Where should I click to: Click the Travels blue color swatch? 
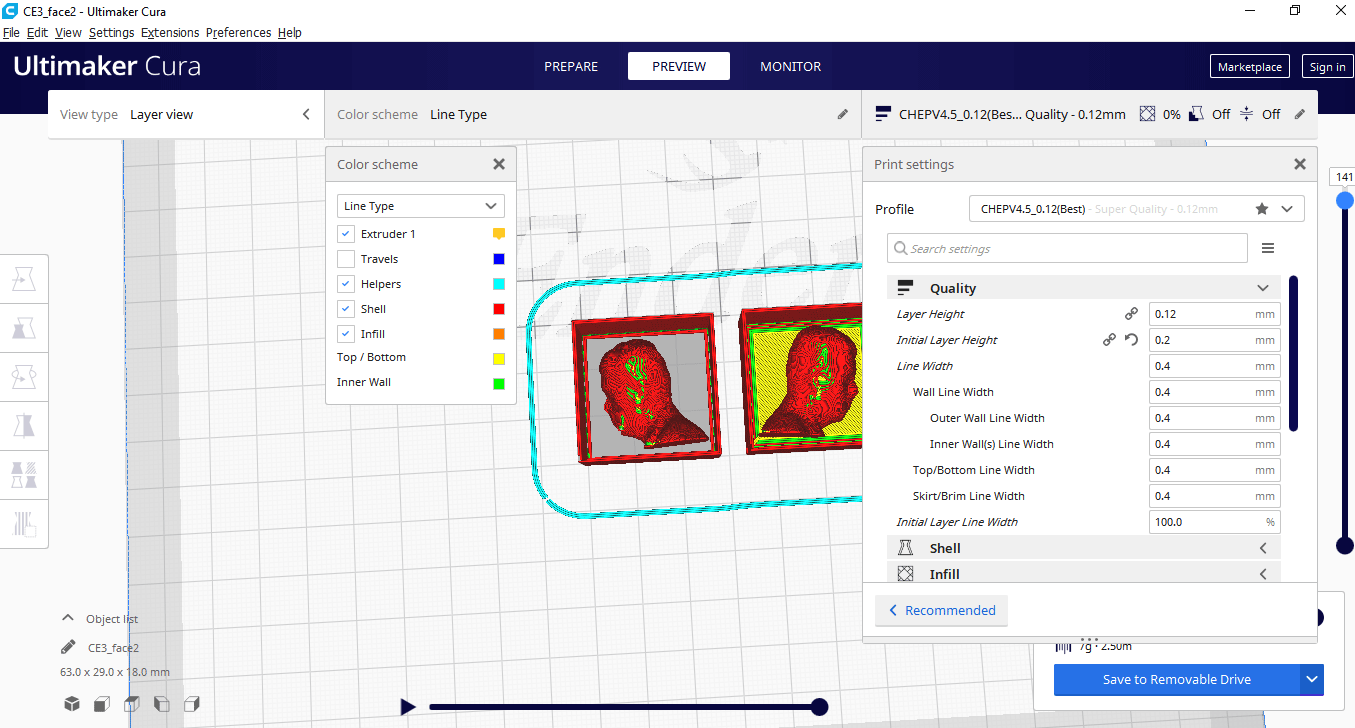tap(499, 259)
